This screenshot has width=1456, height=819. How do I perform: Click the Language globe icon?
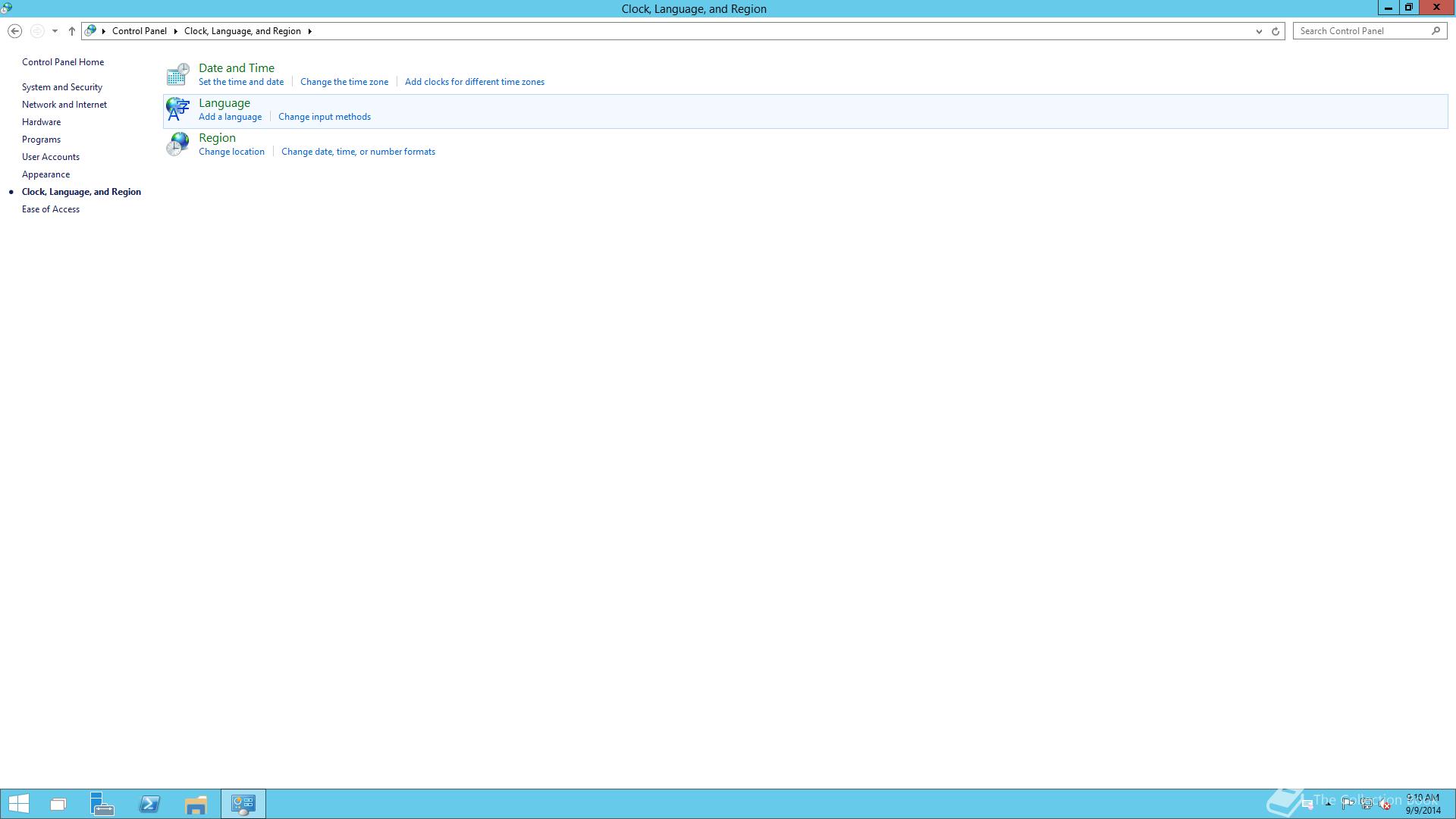click(177, 109)
